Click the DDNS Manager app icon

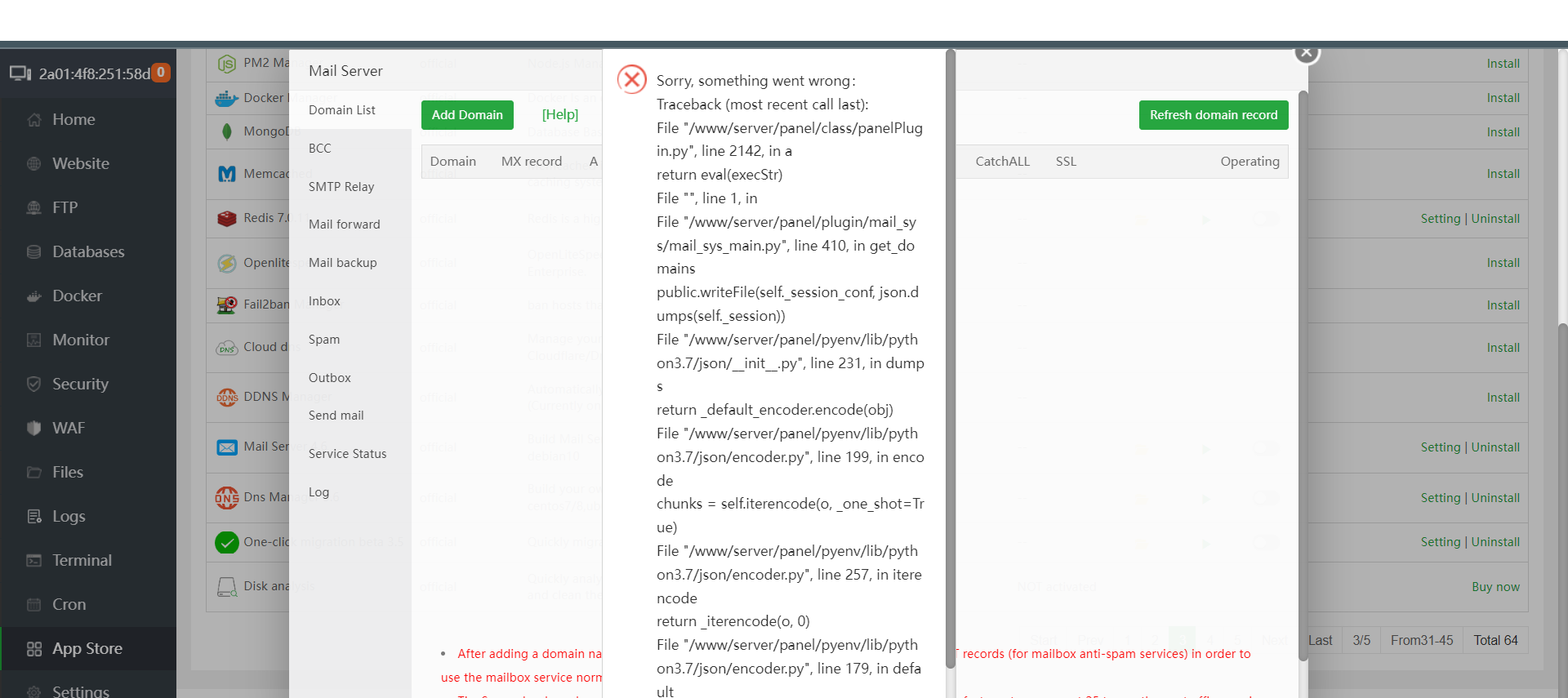(x=227, y=397)
